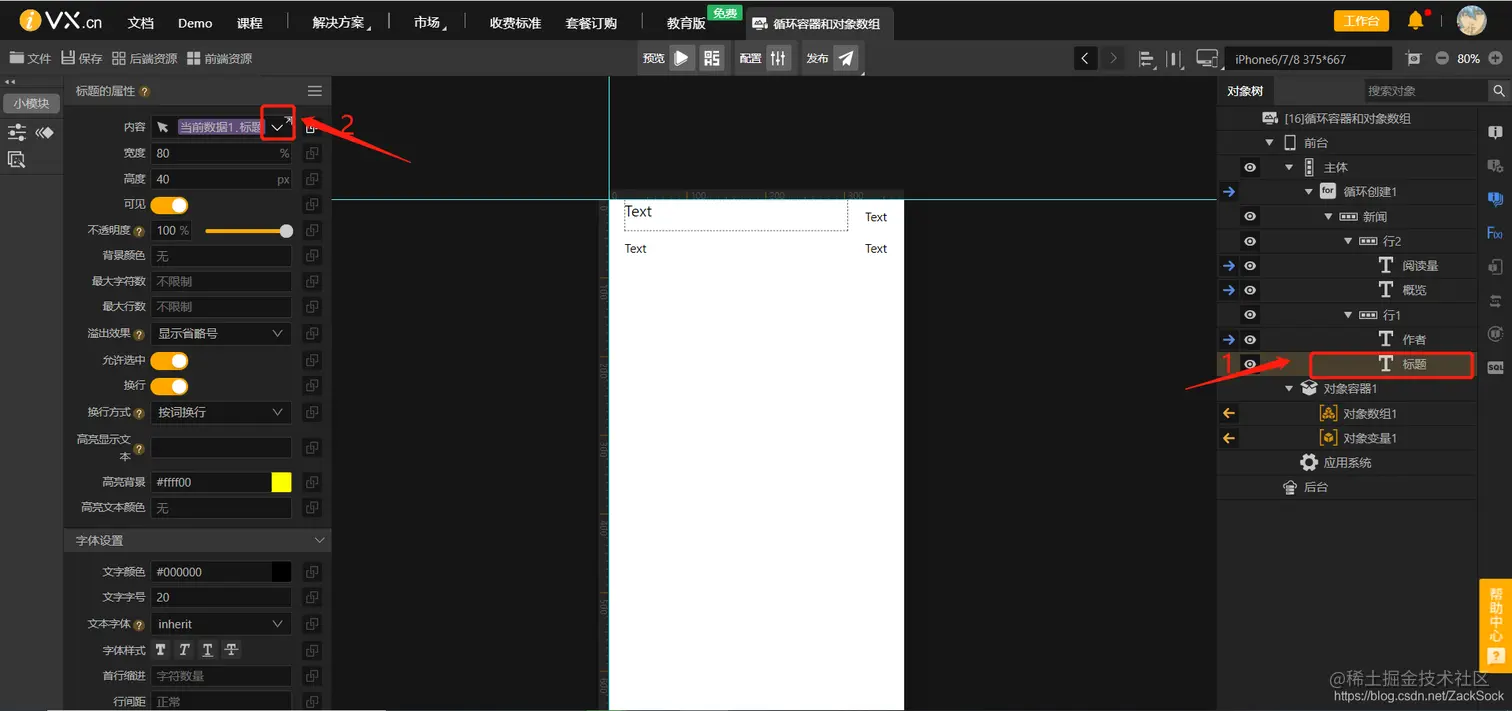Open the info panel icon in right sidebar
The width and height of the screenshot is (1512, 711).
point(1495,132)
